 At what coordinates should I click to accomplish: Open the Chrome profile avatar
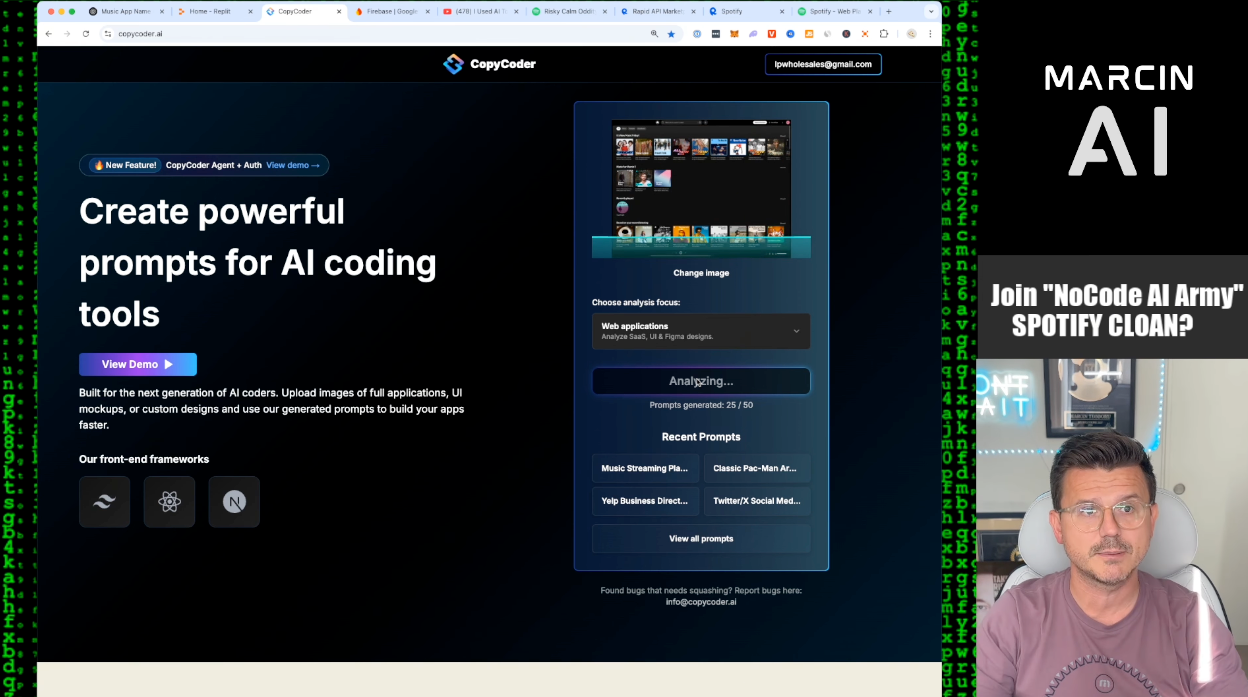coord(911,33)
